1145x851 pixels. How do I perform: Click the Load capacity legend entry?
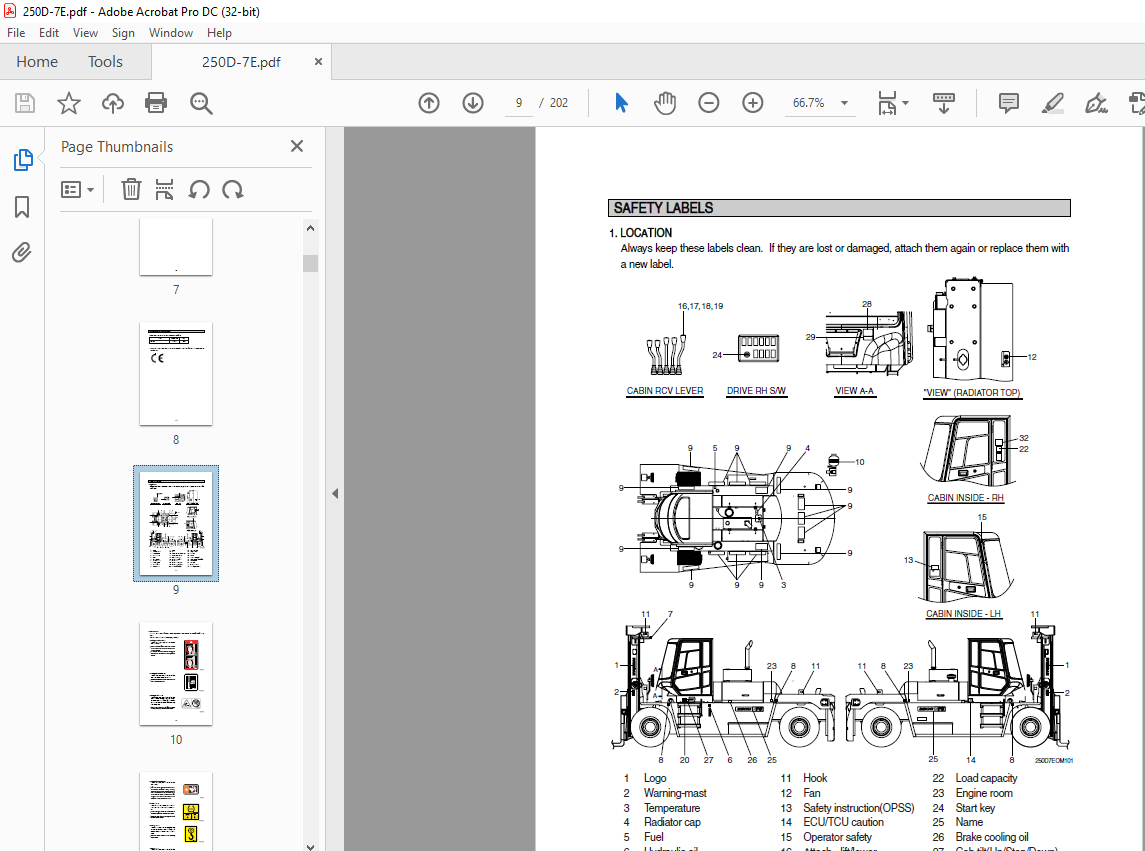point(986,779)
